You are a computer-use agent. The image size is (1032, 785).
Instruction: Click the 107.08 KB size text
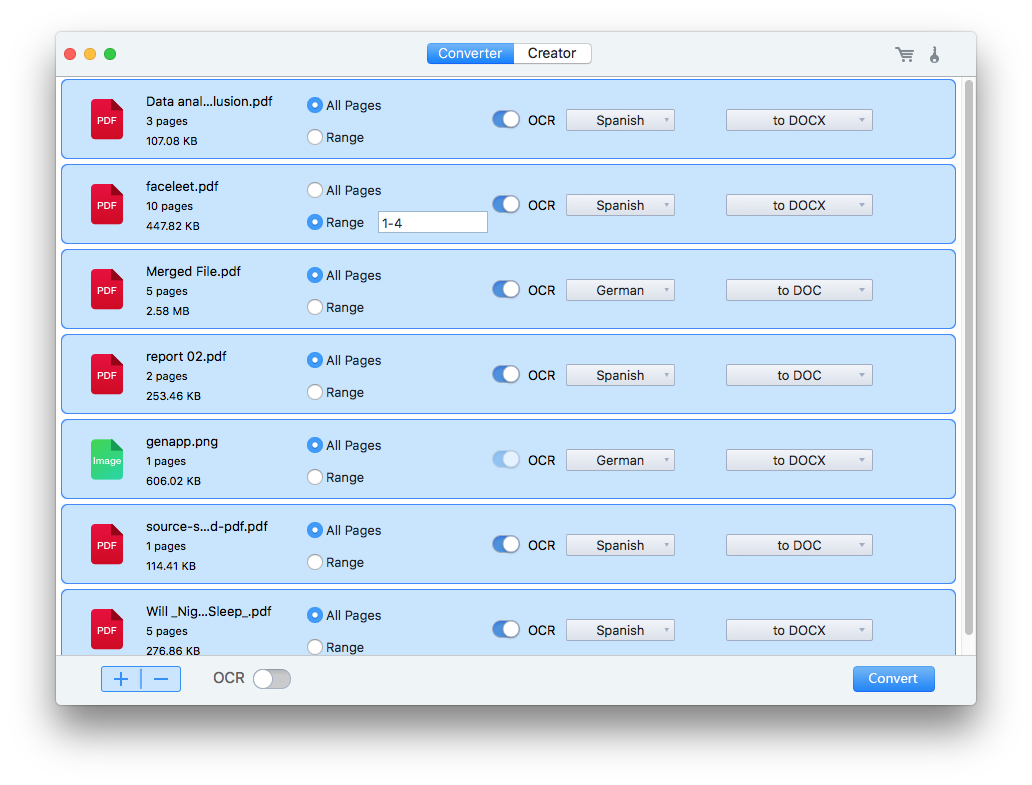(x=171, y=141)
